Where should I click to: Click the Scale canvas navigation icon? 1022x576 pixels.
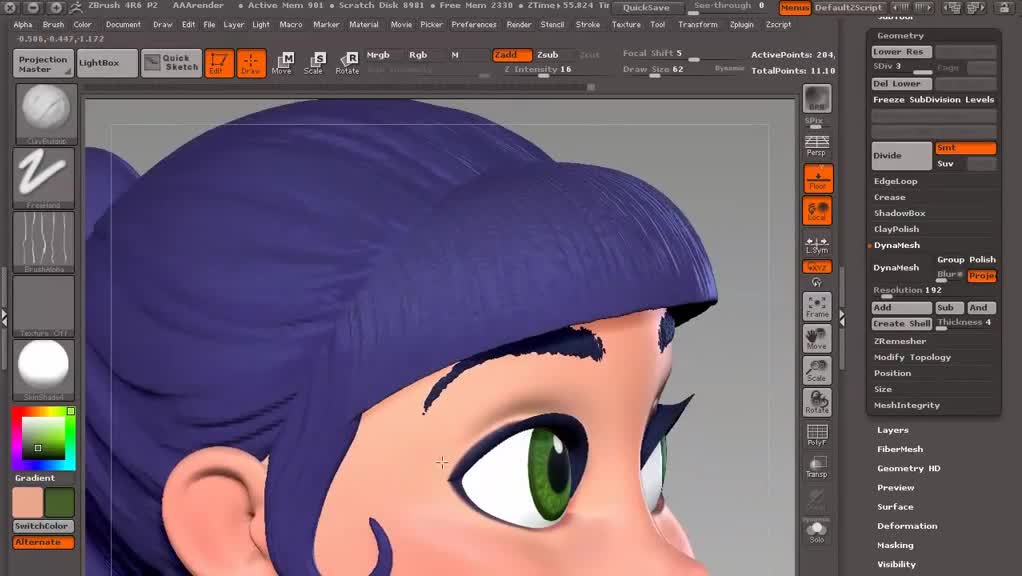(x=817, y=371)
